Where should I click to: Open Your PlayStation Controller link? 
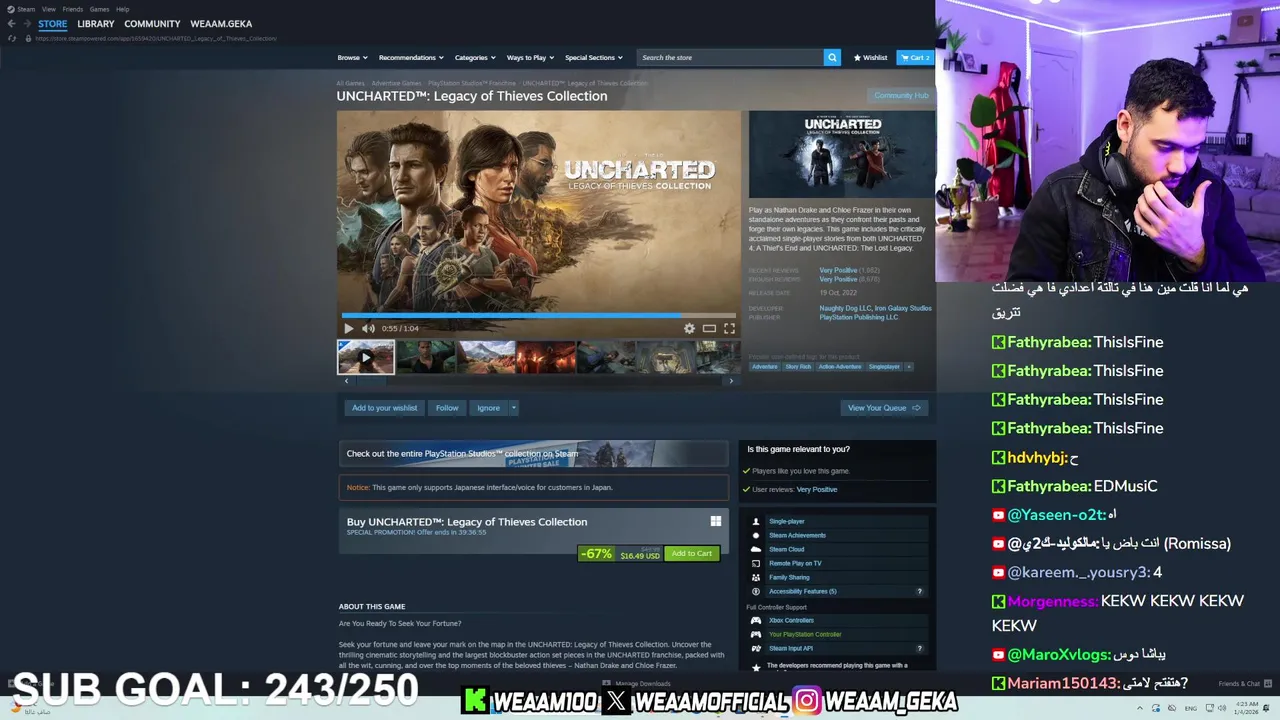(805, 634)
